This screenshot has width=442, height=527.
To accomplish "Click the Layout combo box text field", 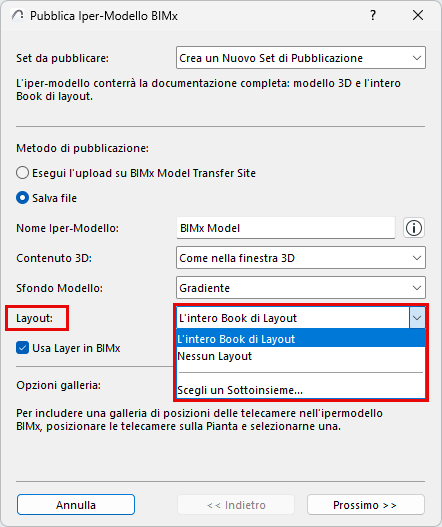I will (x=293, y=318).
